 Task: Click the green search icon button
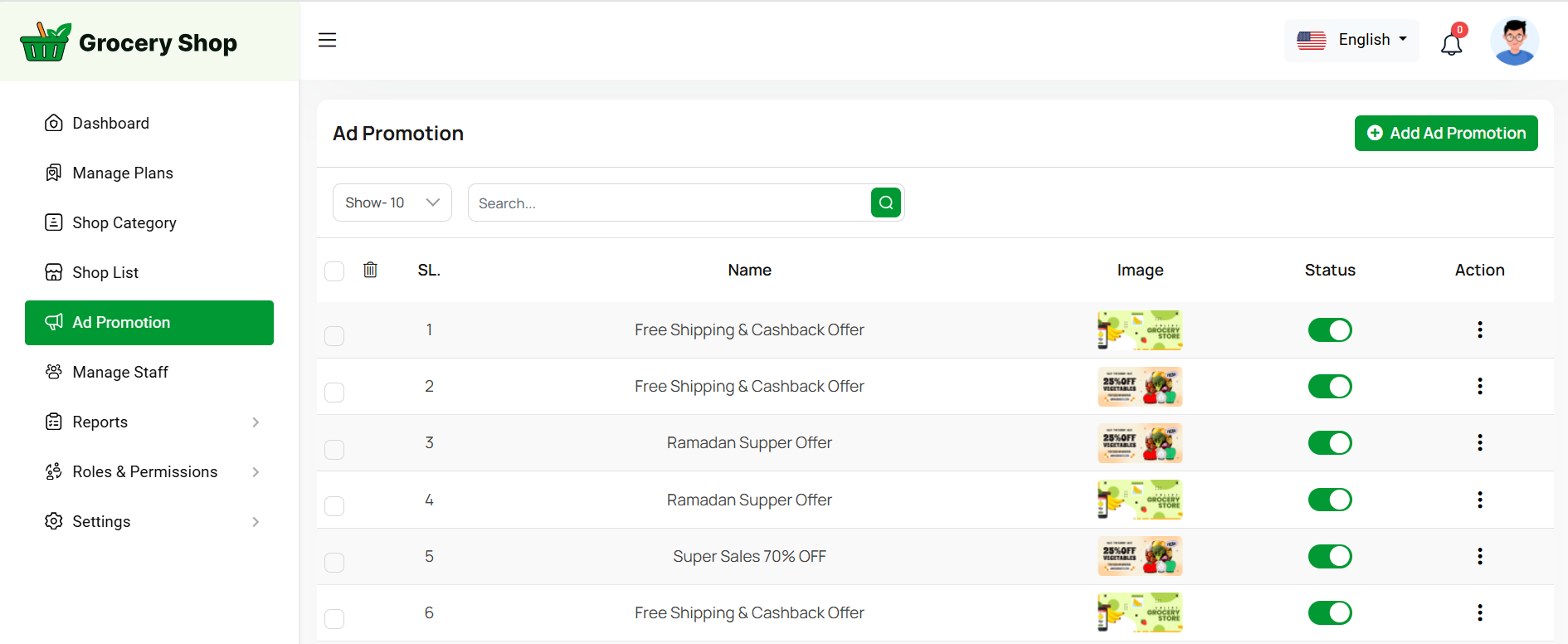click(885, 202)
